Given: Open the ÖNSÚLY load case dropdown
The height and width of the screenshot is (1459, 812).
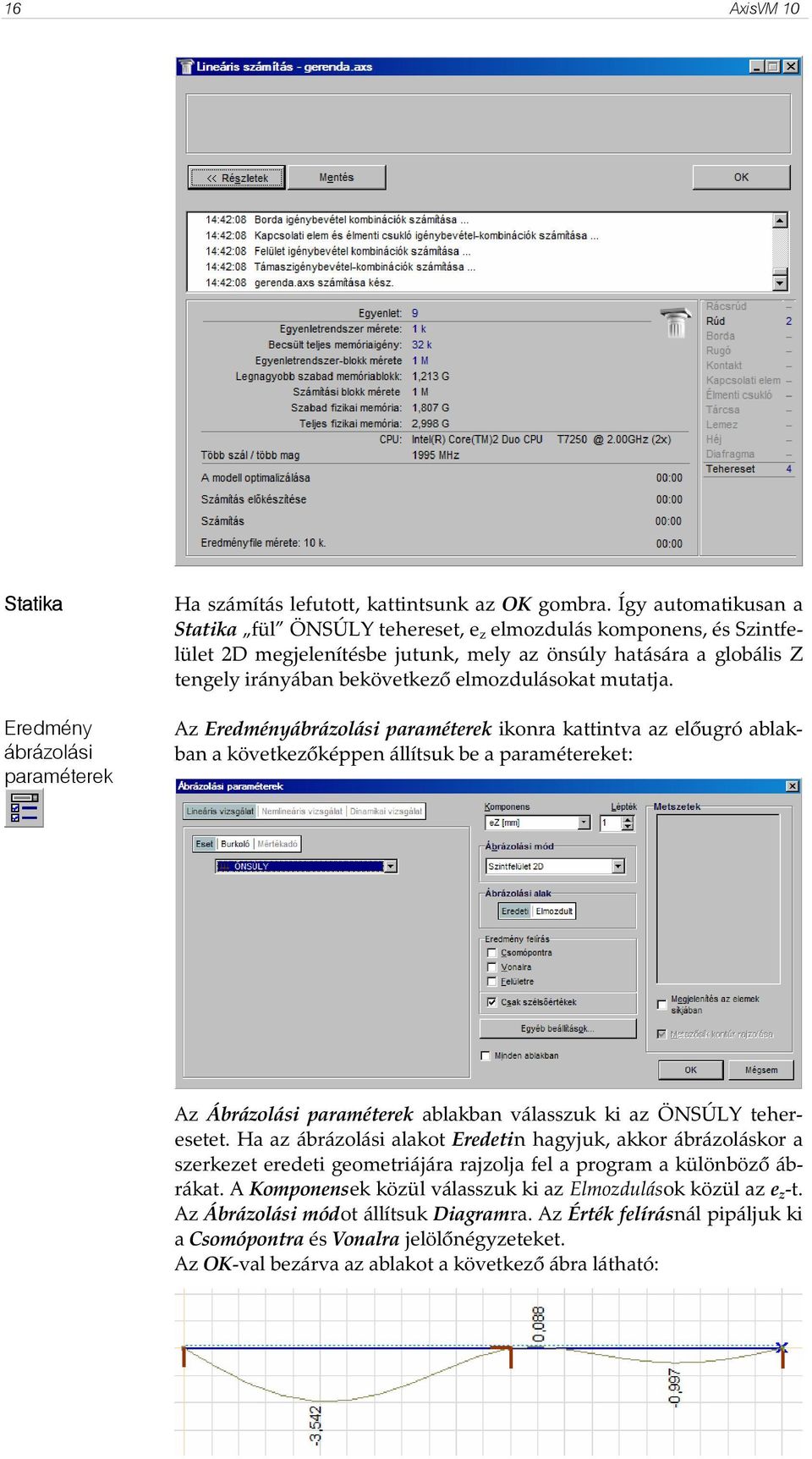Looking at the screenshot, I should pyautogui.click(x=390, y=866).
